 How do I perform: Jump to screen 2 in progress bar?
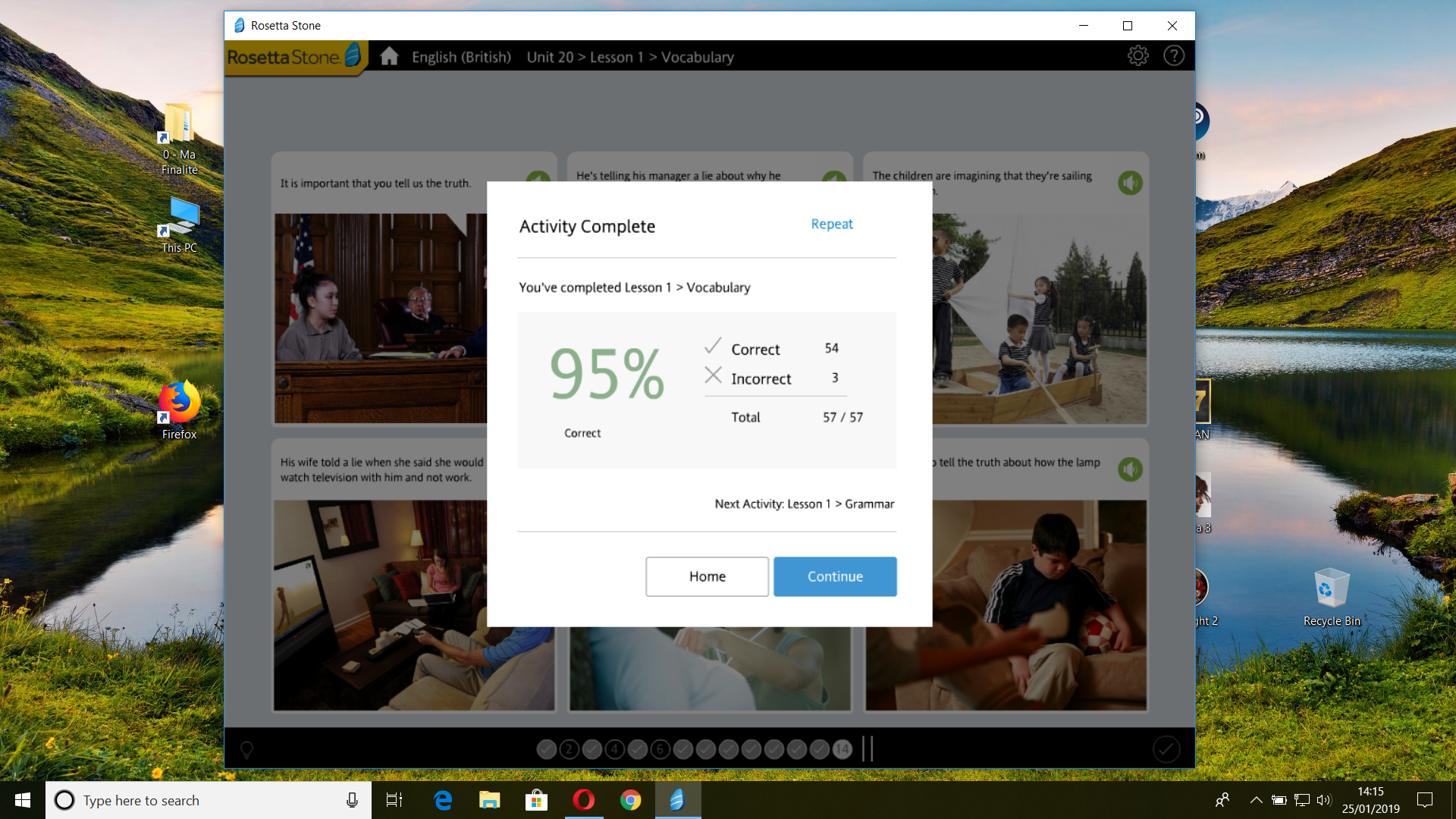(569, 749)
